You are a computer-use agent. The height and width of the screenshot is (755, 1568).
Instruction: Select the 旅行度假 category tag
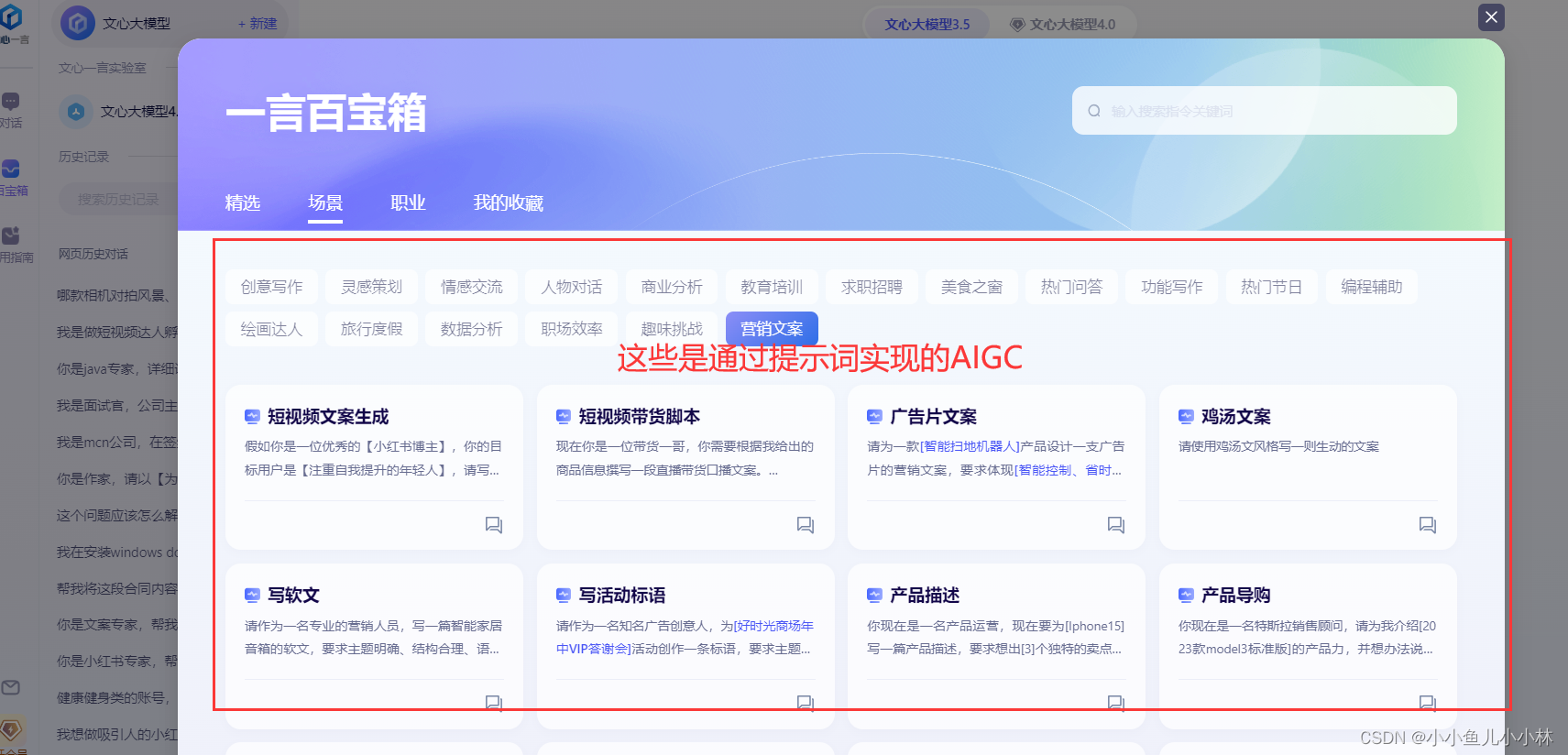(371, 329)
